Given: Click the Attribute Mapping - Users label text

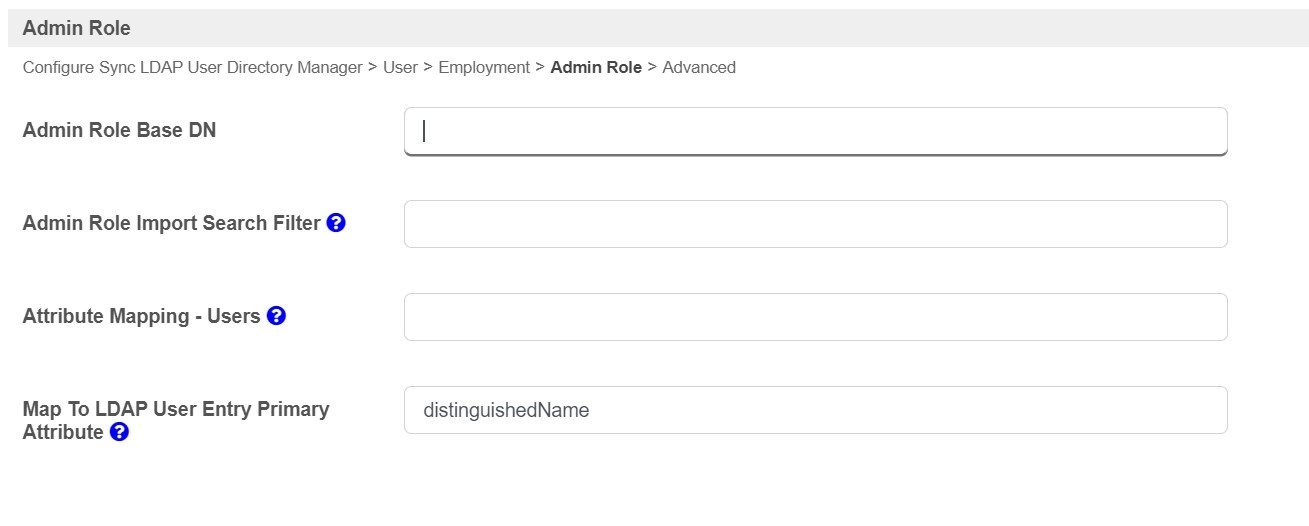Looking at the screenshot, I should [x=141, y=316].
